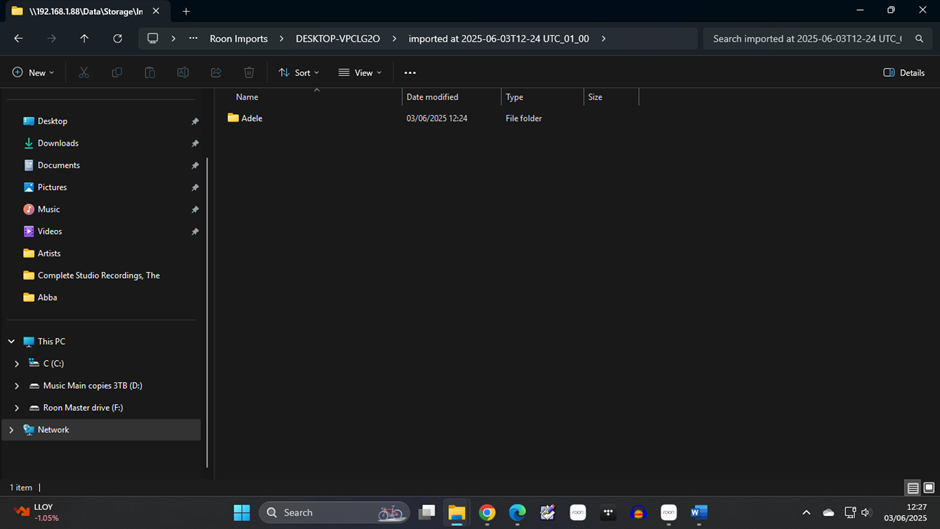940x529 pixels.
Task: Click the New button in toolbar
Action: coord(33,73)
